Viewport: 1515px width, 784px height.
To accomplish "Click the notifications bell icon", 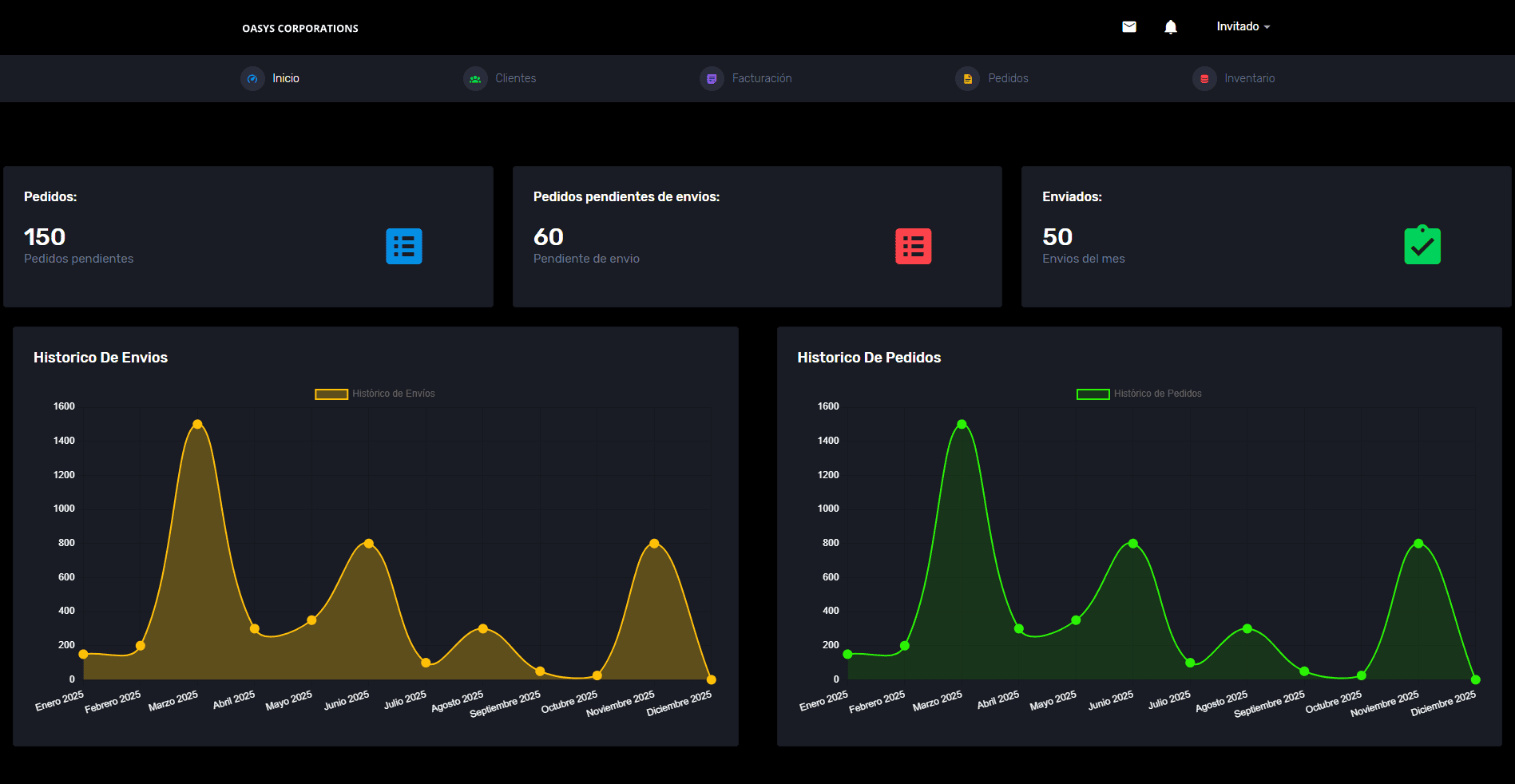I will click(x=1171, y=27).
